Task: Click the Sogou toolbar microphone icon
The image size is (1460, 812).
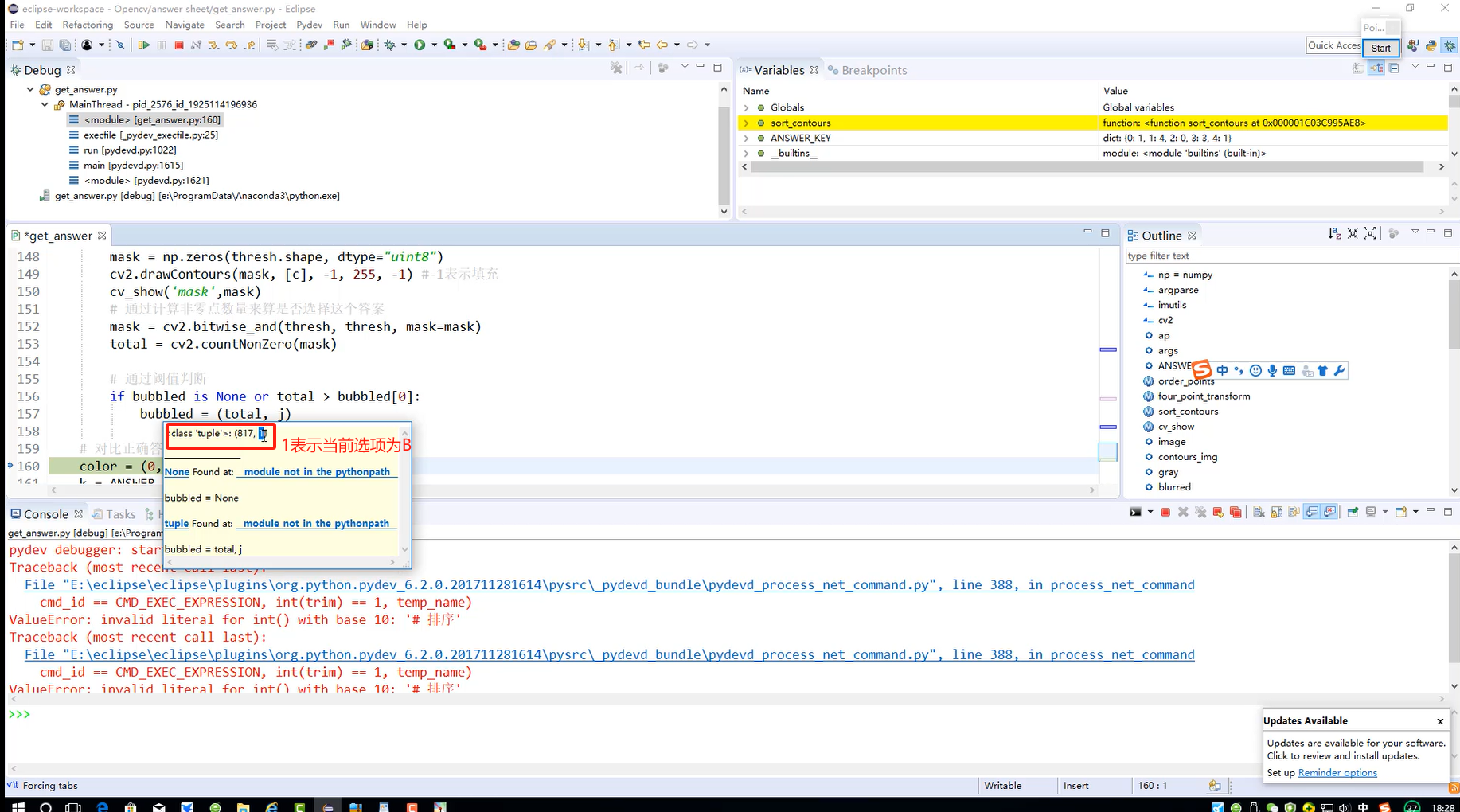Action: [1272, 371]
